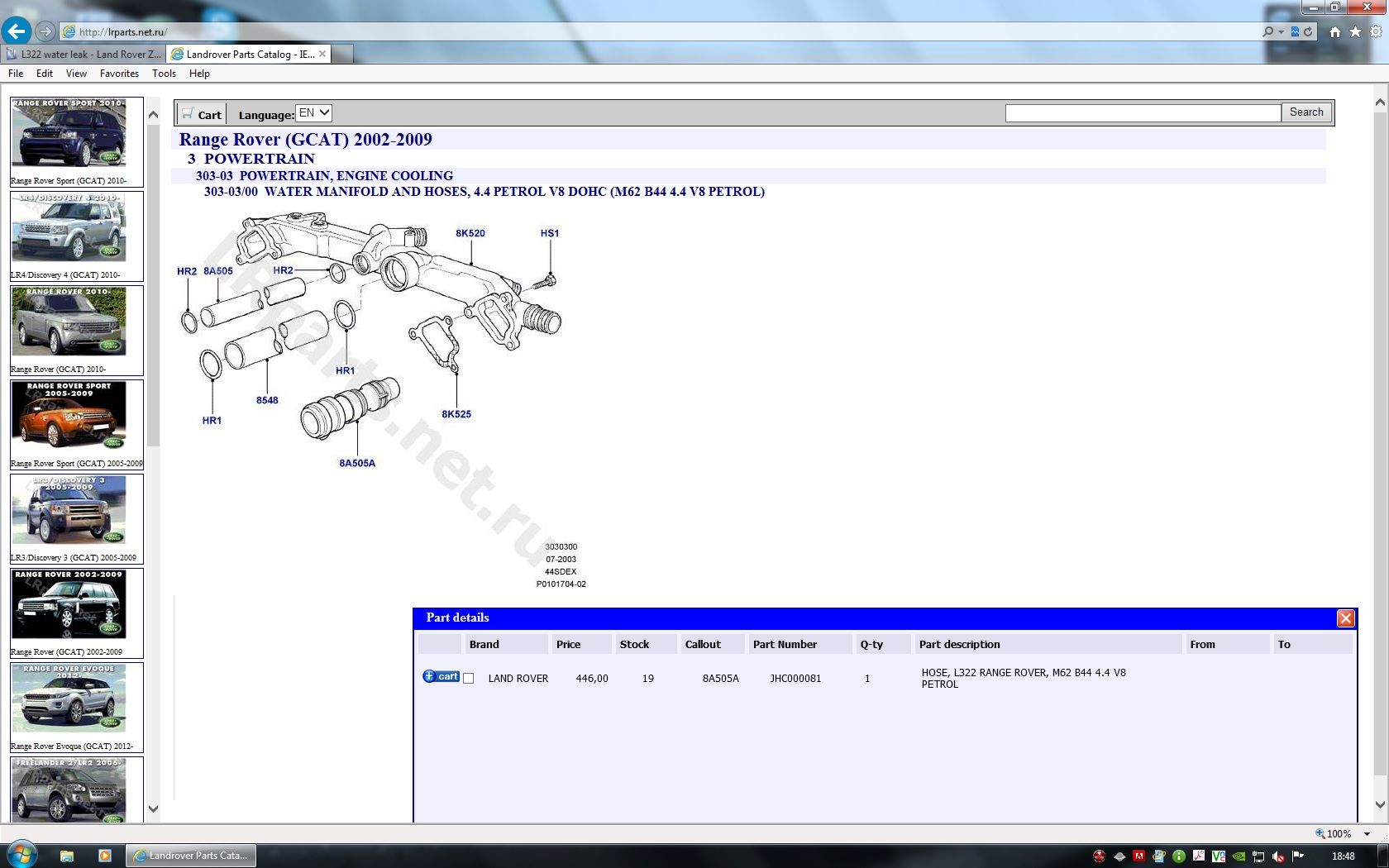Open 303-03/00 WATER MANIFOLD AND HOSES link
This screenshot has width=1389, height=868.
pos(484,191)
